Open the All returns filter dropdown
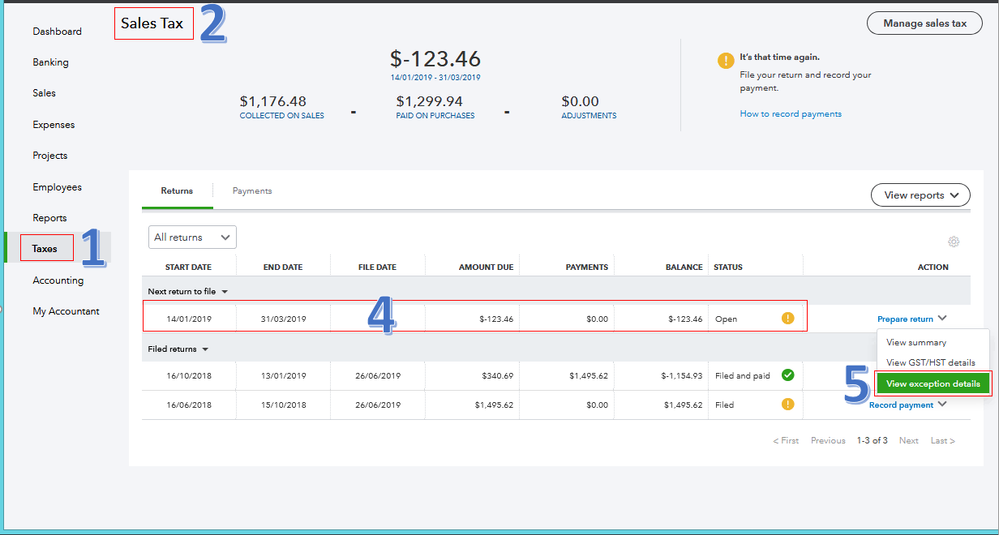 (x=192, y=237)
